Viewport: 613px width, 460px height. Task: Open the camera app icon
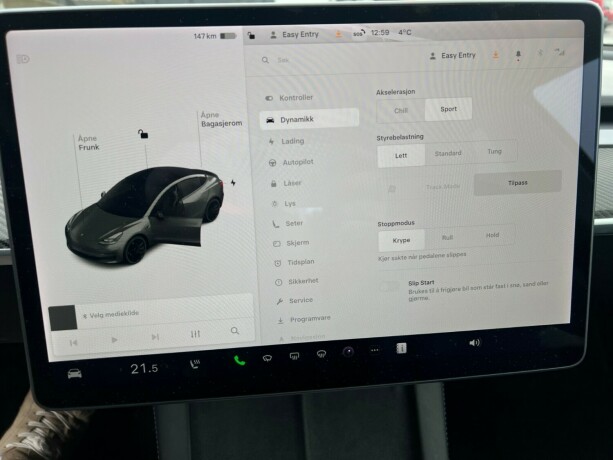(x=348, y=352)
